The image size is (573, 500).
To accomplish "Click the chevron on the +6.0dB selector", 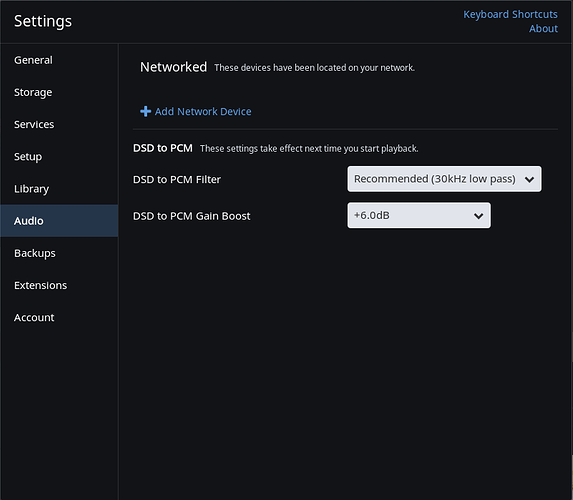I will pyautogui.click(x=478, y=216).
